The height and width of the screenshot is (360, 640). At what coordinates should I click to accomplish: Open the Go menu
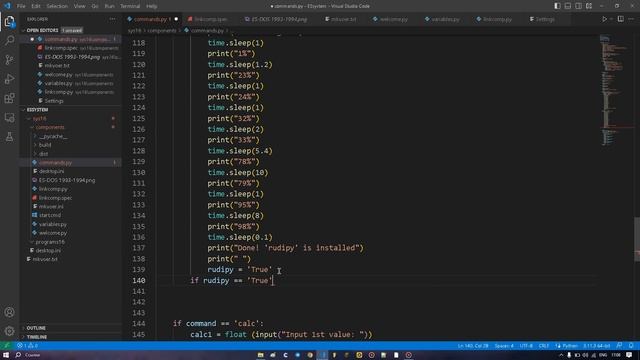(95, 6)
